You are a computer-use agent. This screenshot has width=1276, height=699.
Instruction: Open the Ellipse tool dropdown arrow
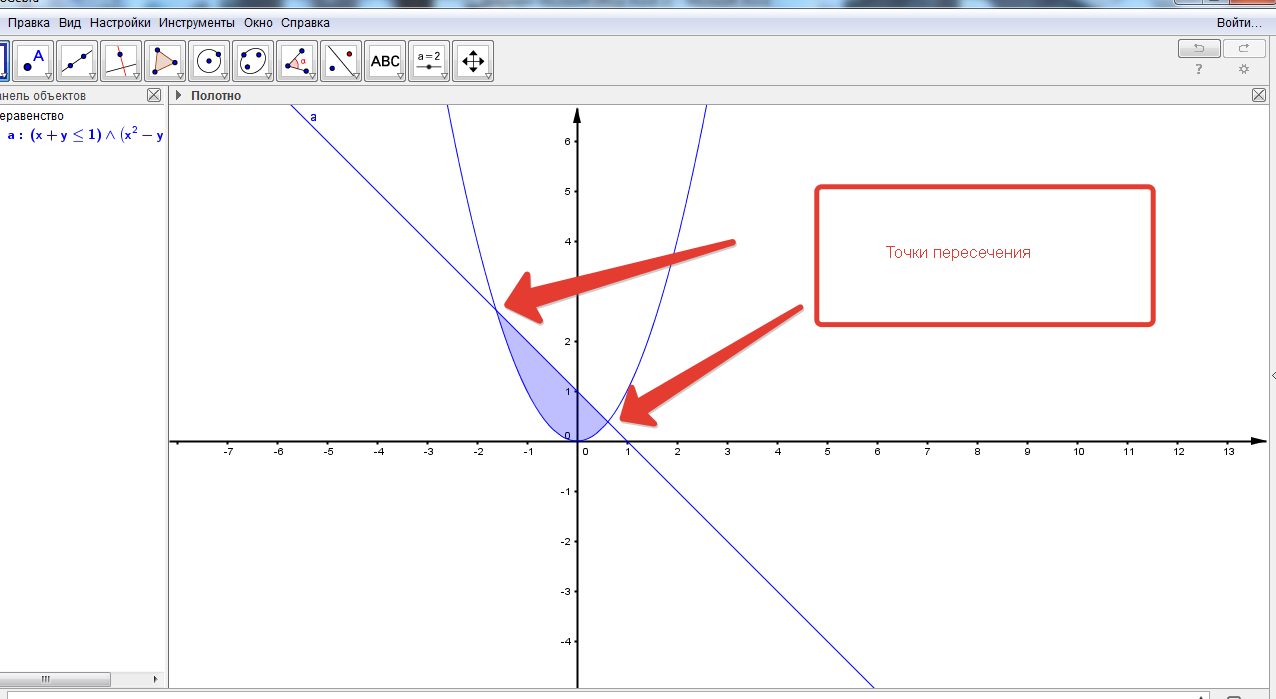268,76
